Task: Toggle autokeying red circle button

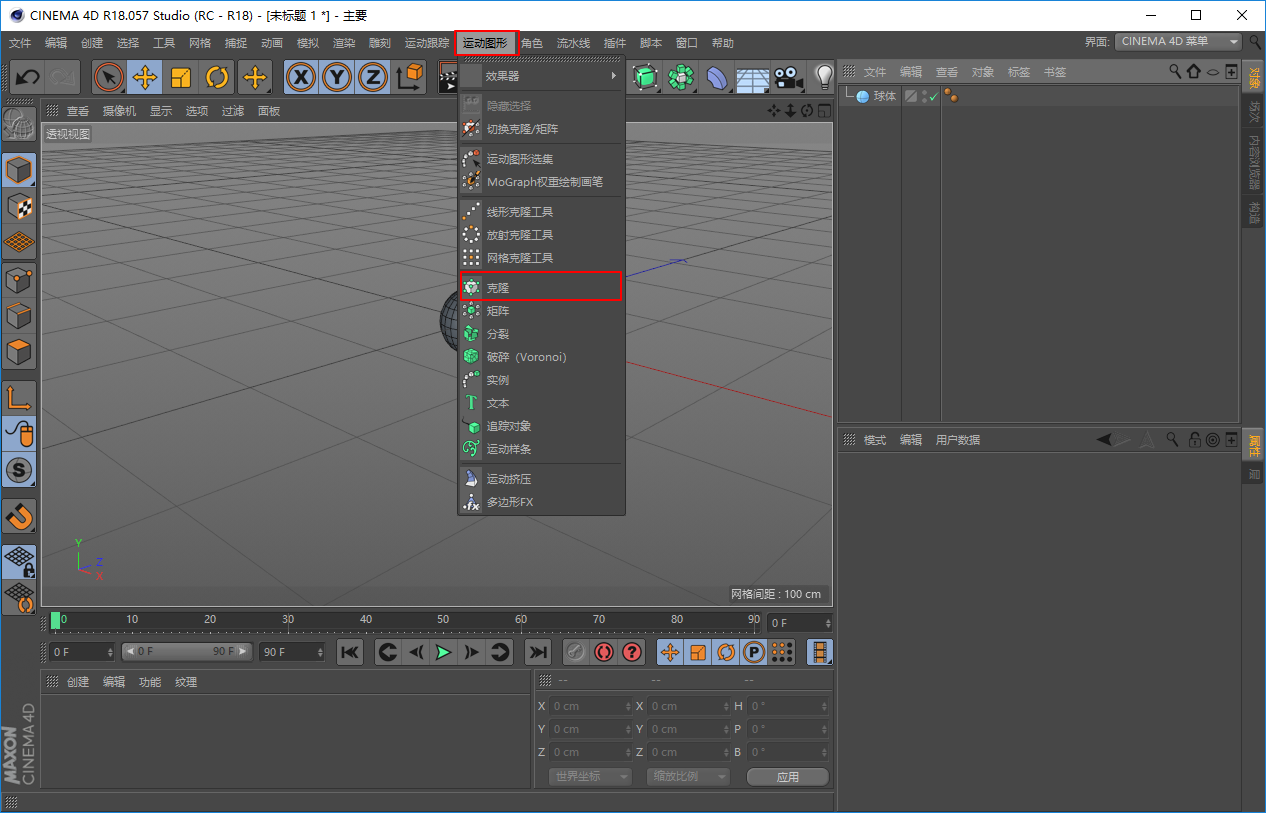Action: click(x=603, y=652)
